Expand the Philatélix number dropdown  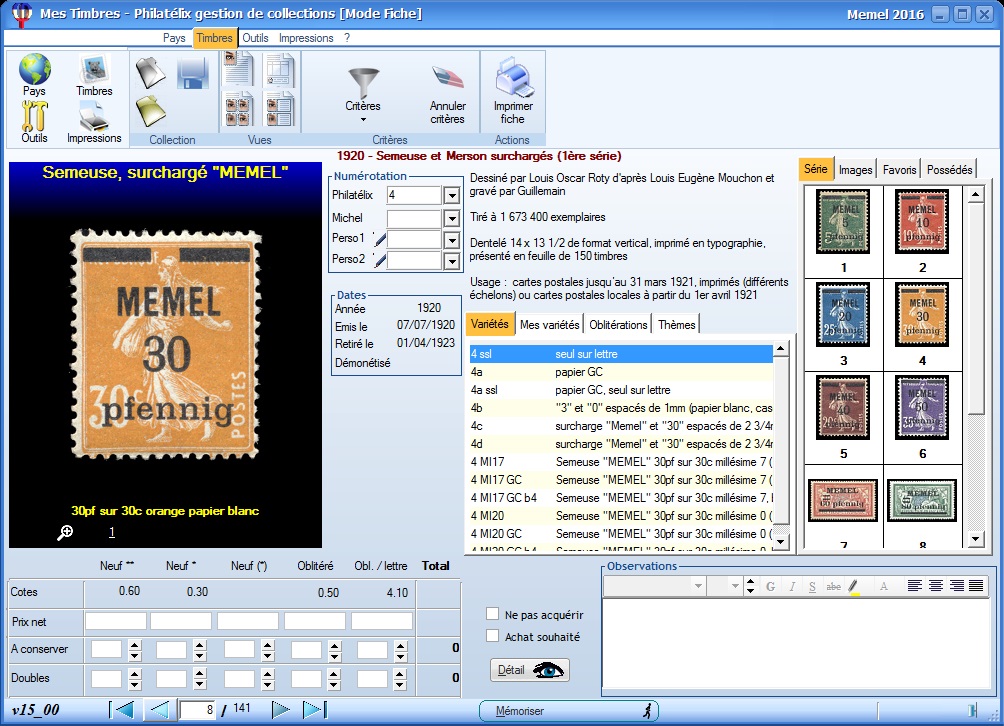coord(451,195)
